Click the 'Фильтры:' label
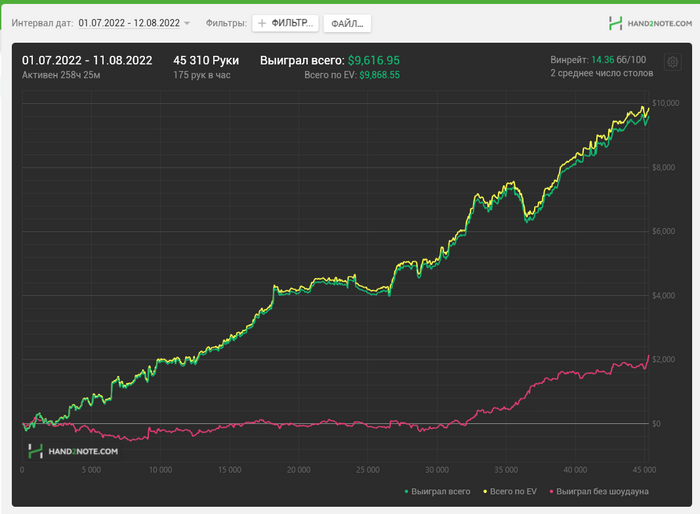 pos(226,23)
